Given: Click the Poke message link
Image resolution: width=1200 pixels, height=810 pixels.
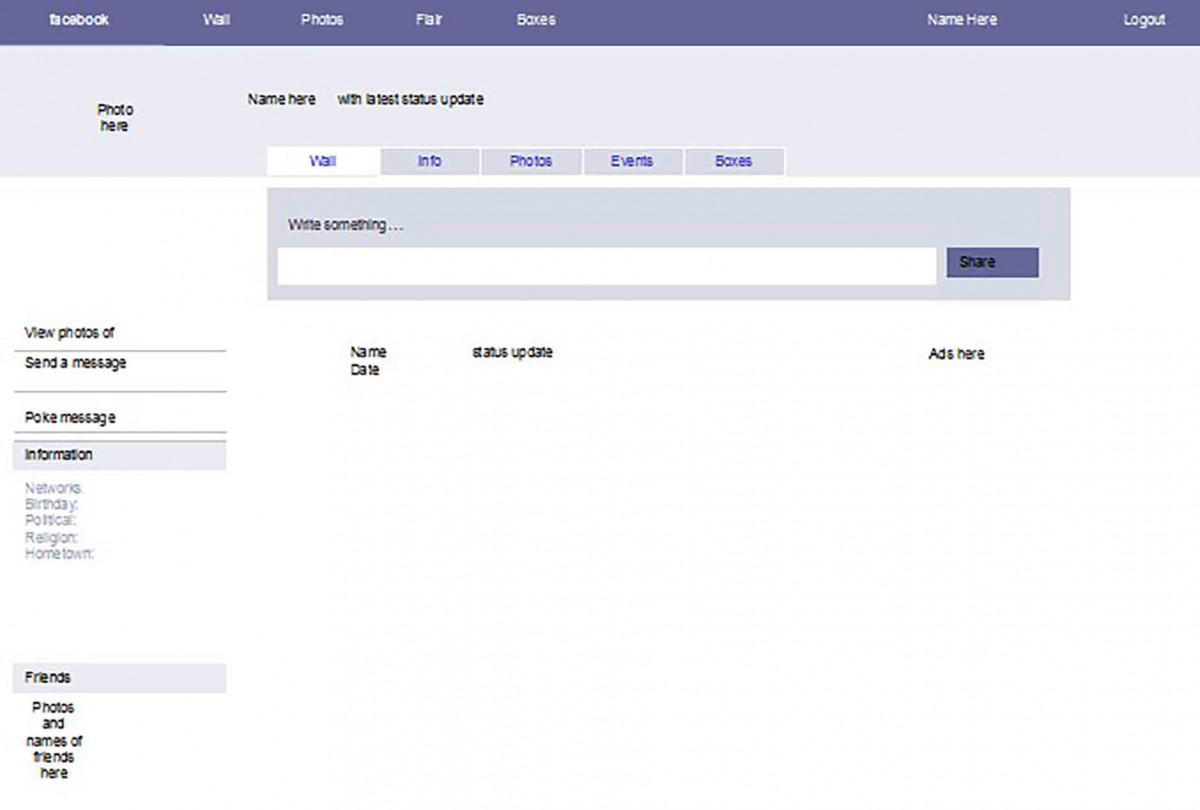Looking at the screenshot, I should pyautogui.click(x=70, y=417).
